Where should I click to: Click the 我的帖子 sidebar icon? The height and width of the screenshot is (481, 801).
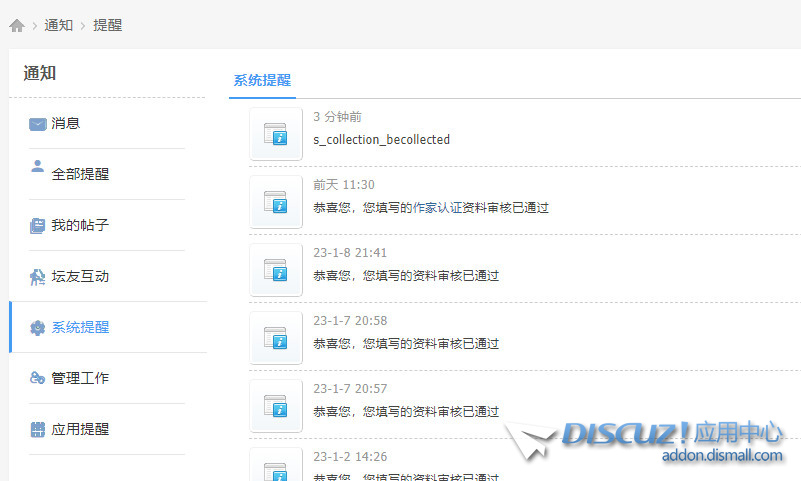coord(38,226)
